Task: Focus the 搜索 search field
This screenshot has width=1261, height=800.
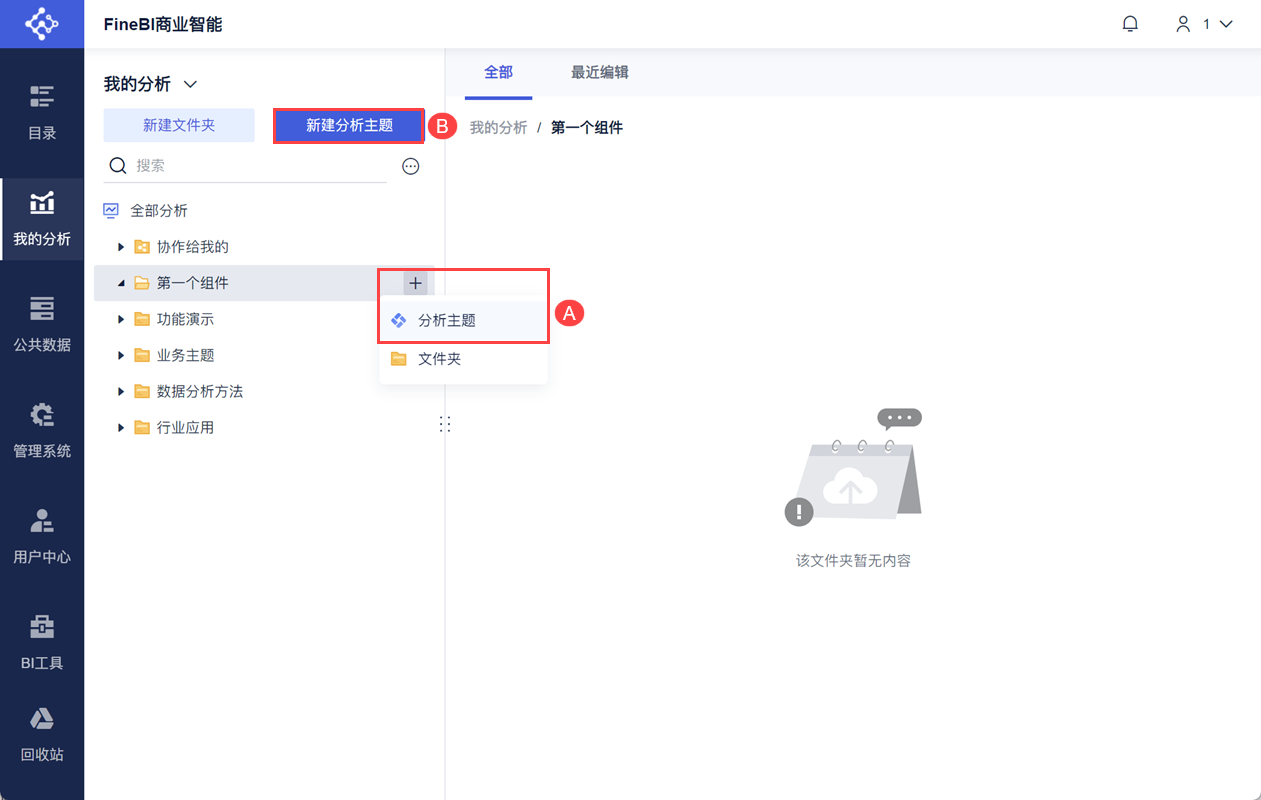Action: click(255, 166)
